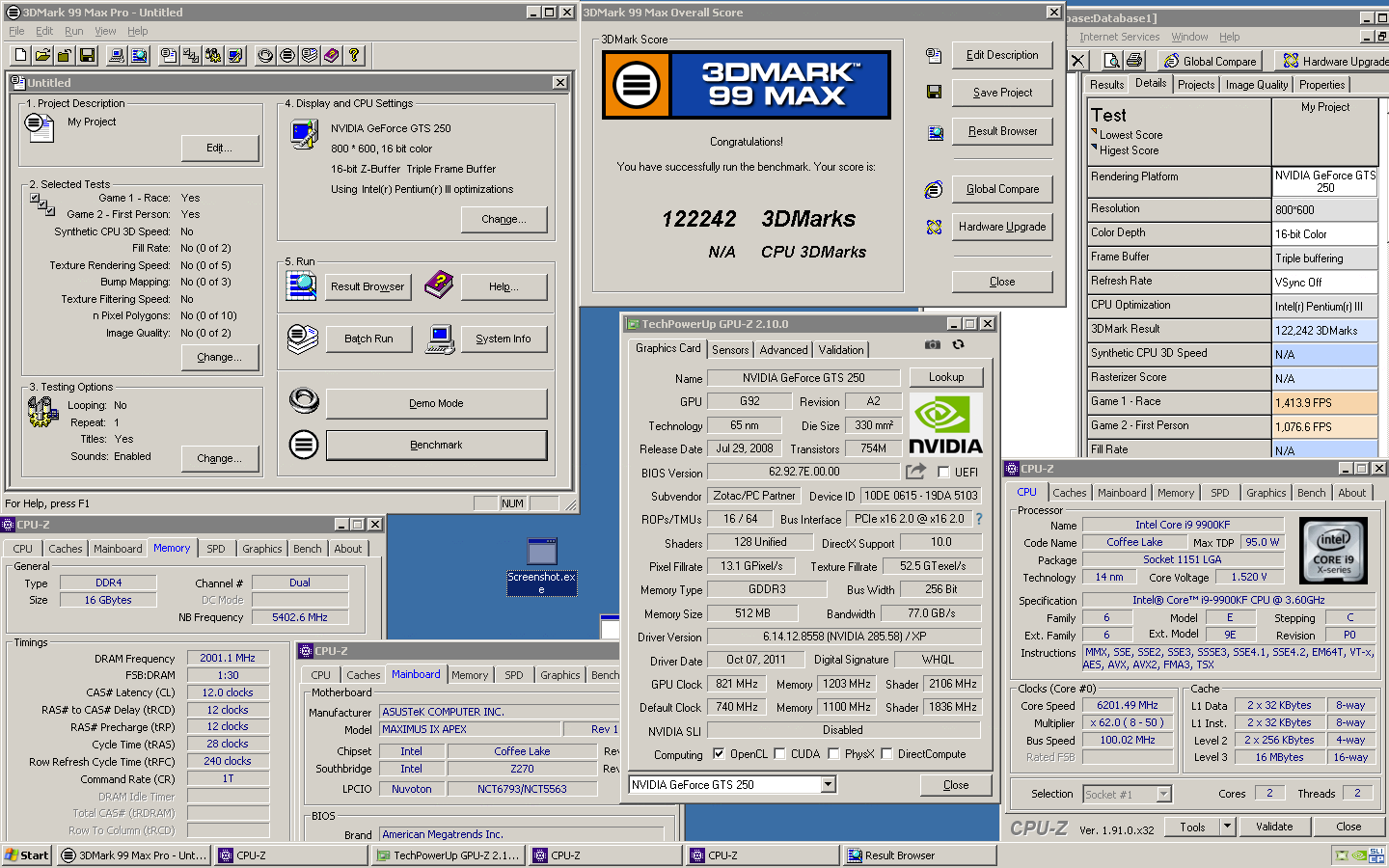This screenshot has width=1389, height=868.
Task: Click the Result Browser taskbar item
Action: click(919, 855)
